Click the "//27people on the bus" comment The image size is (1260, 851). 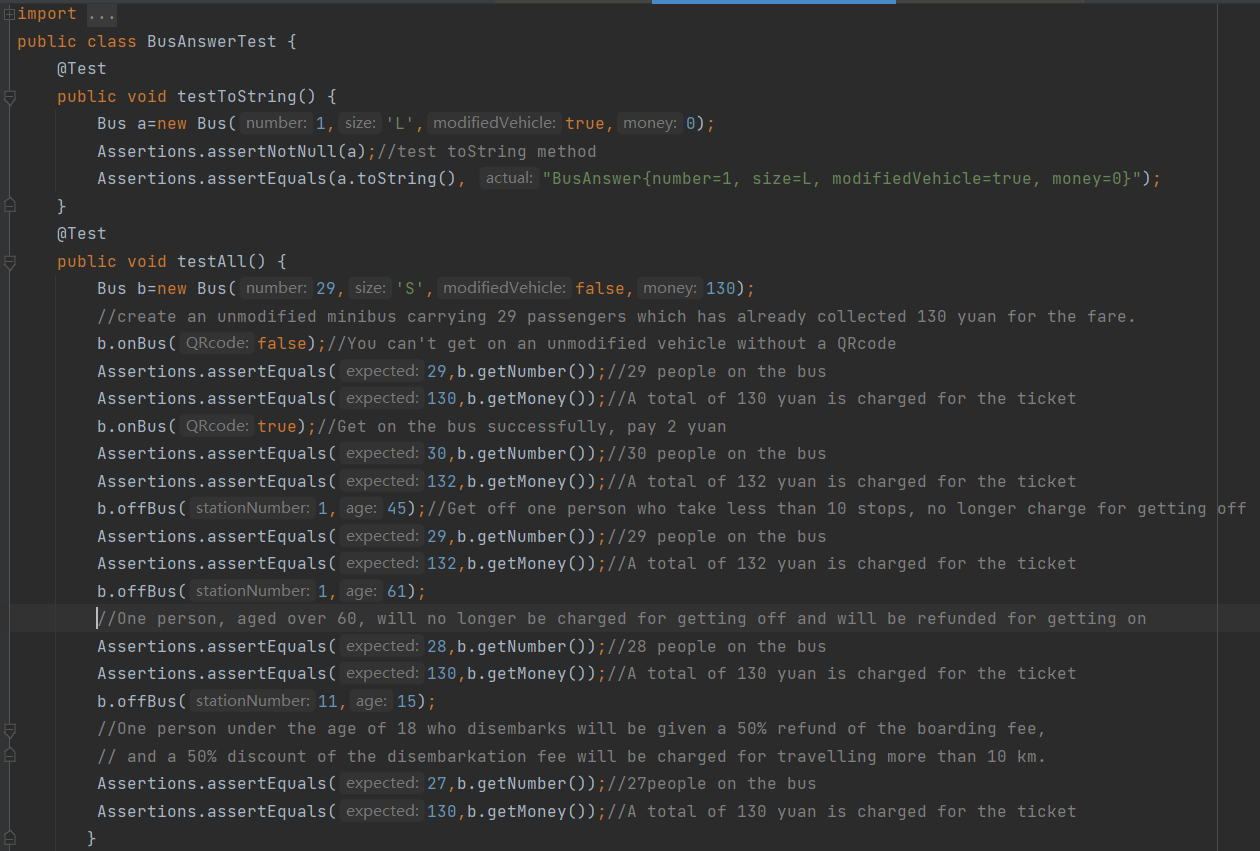[711, 784]
